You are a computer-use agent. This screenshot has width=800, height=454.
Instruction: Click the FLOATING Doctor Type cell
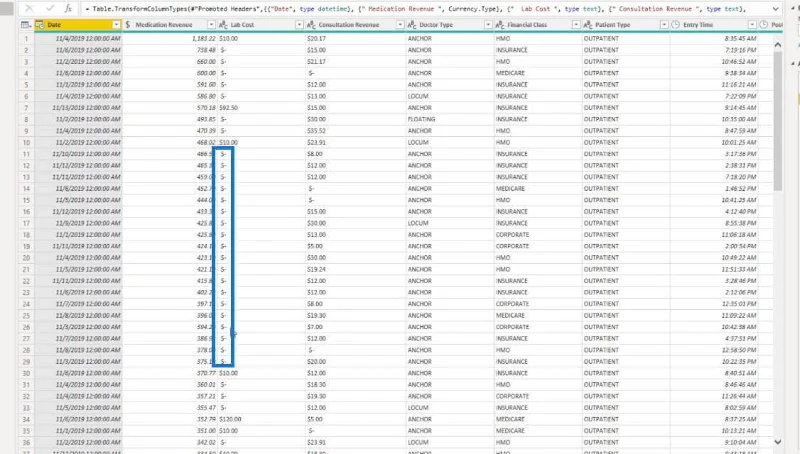point(449,119)
